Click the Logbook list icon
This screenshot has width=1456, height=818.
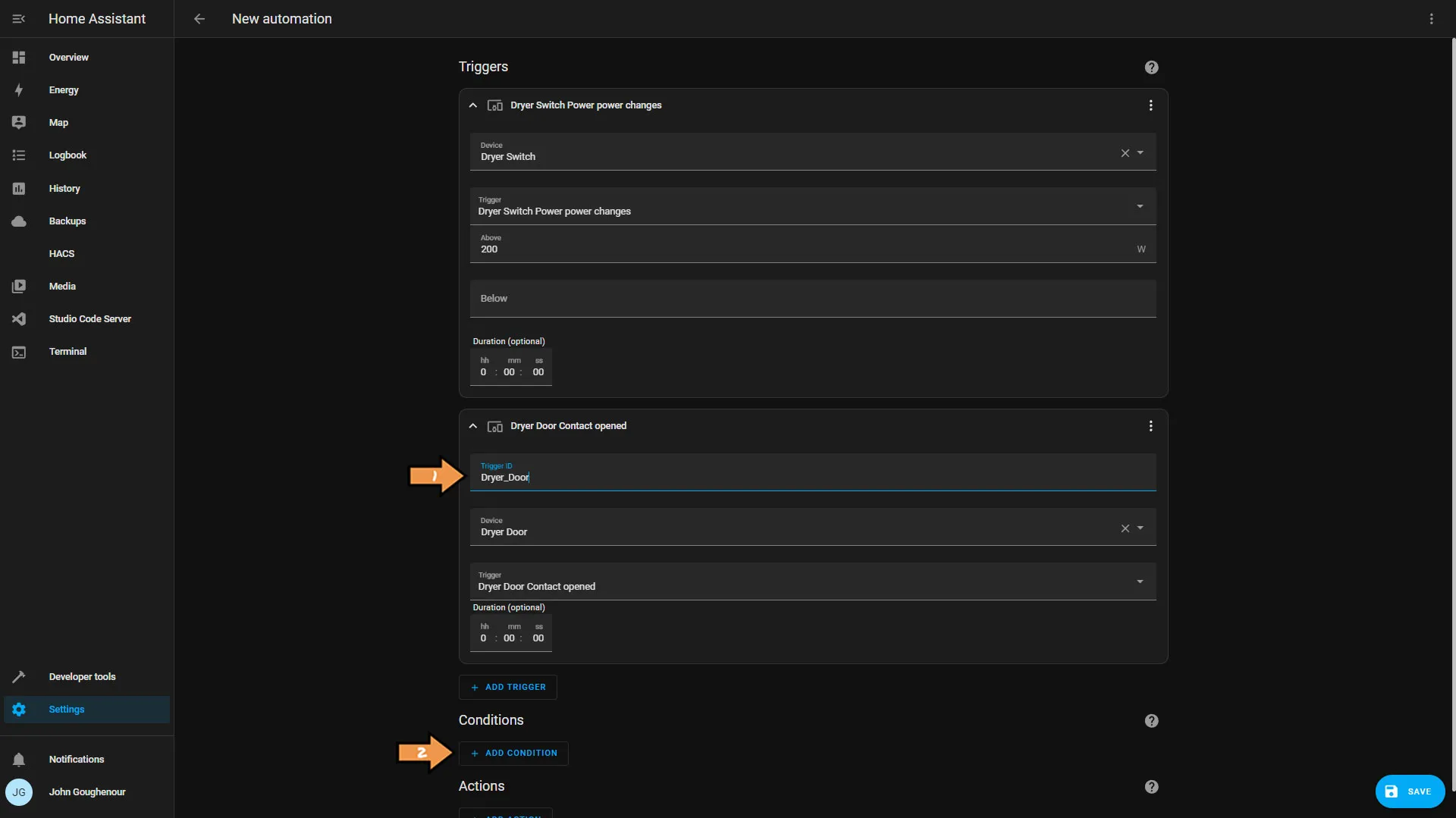pos(19,155)
